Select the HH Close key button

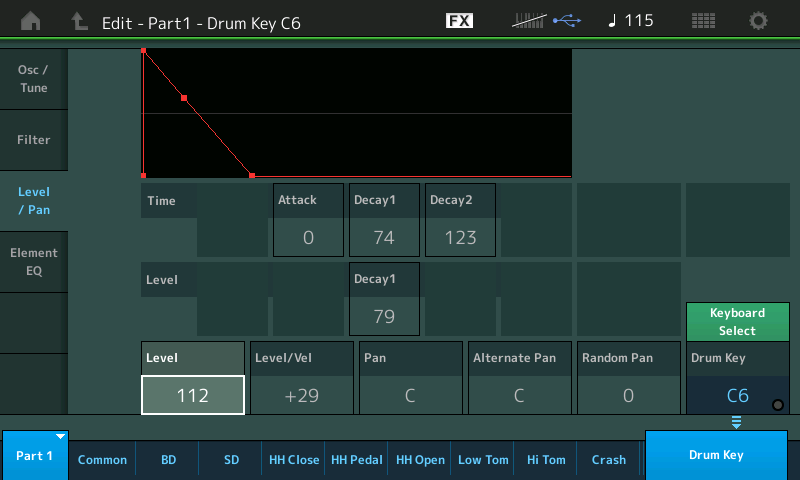coord(294,460)
